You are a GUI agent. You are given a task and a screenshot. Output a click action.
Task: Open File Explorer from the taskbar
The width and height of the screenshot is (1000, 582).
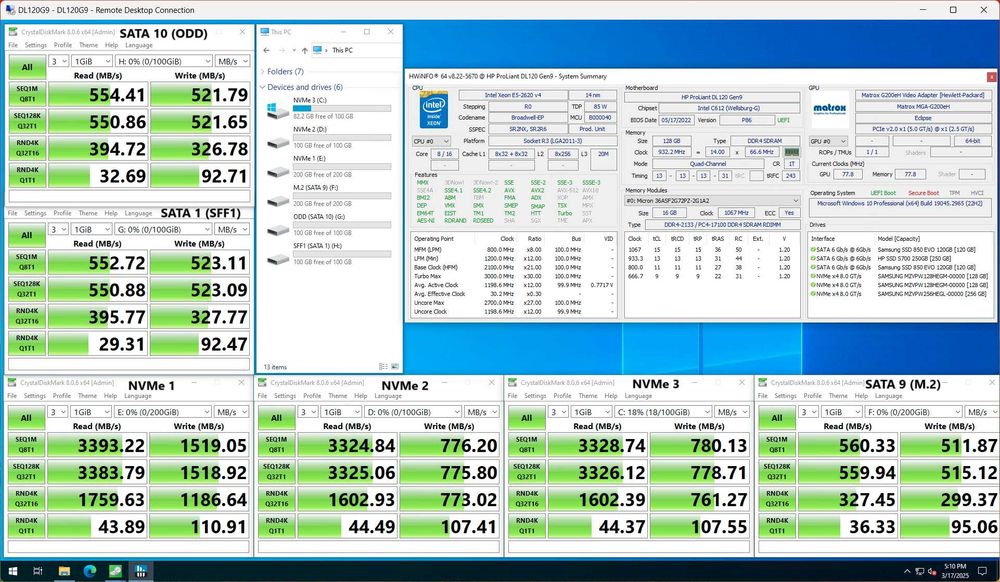pyautogui.click(x=64, y=571)
